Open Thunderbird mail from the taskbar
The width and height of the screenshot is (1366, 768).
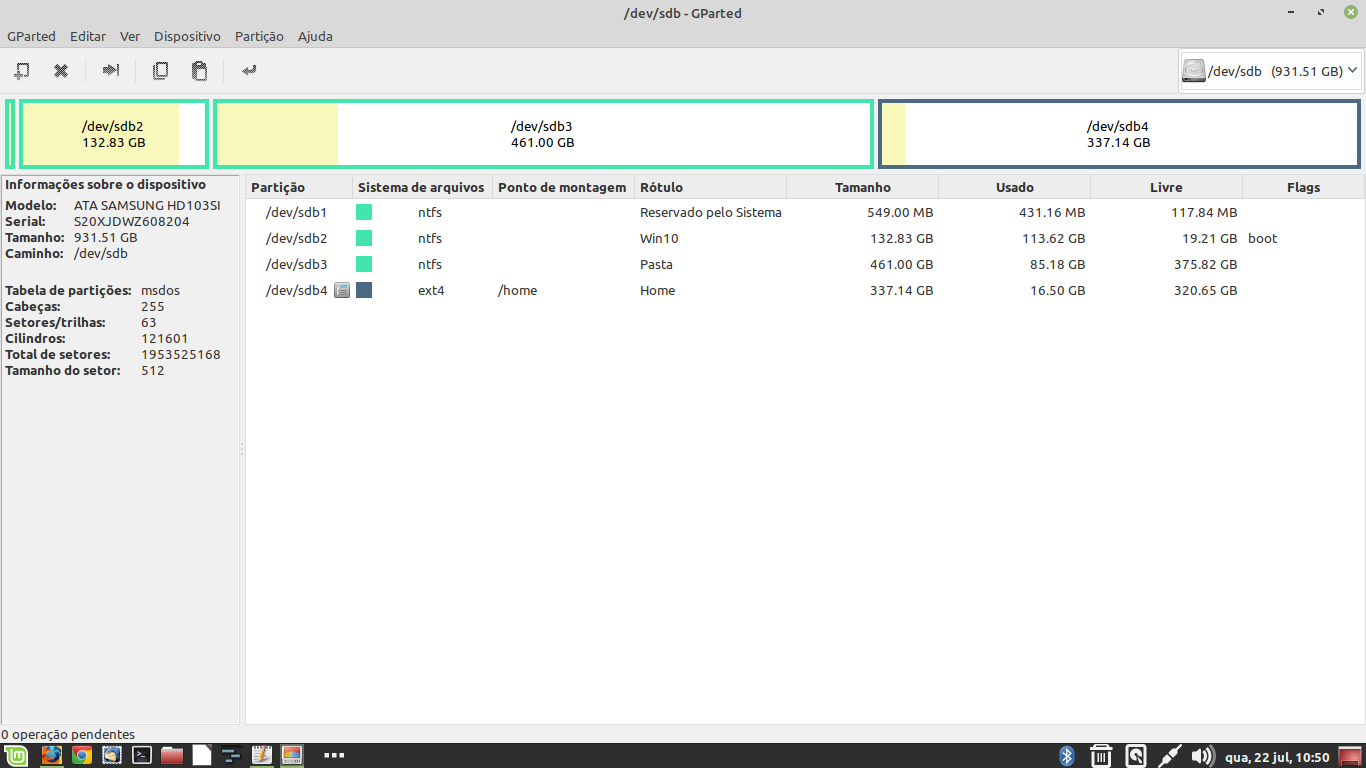[x=112, y=755]
